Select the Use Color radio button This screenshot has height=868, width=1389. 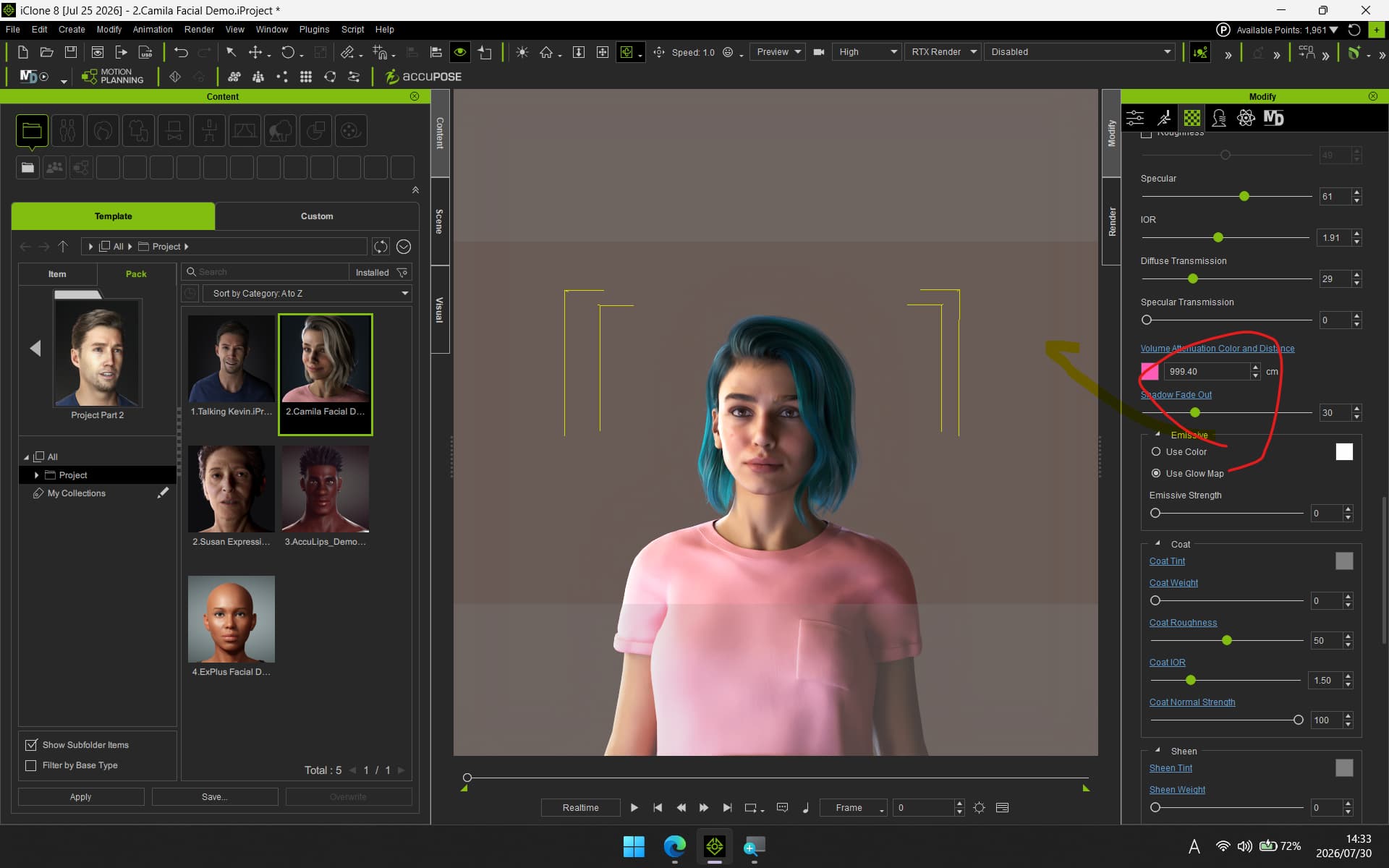tap(1155, 451)
